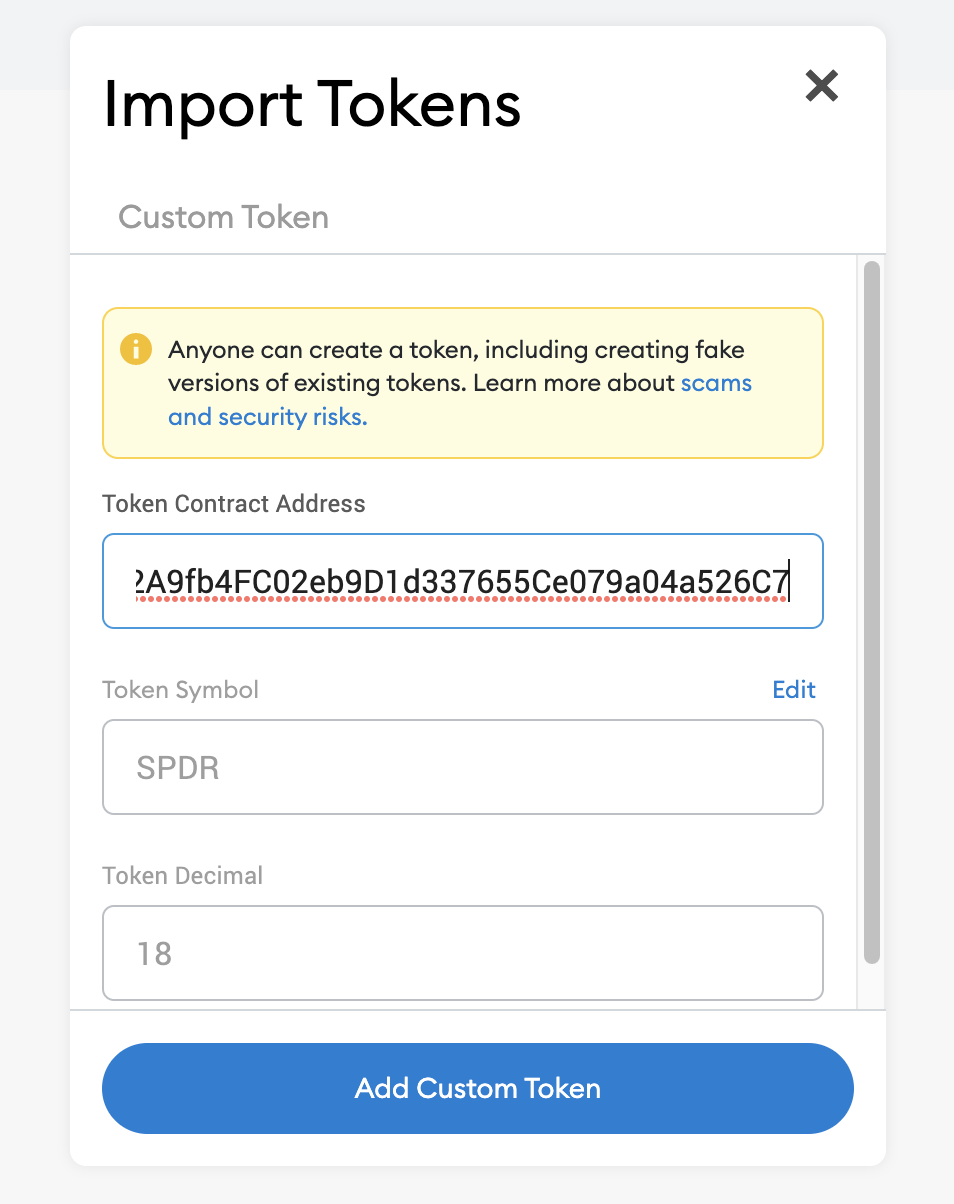Click the yellow info warning icon
954x1204 pixels.
[x=135, y=350]
